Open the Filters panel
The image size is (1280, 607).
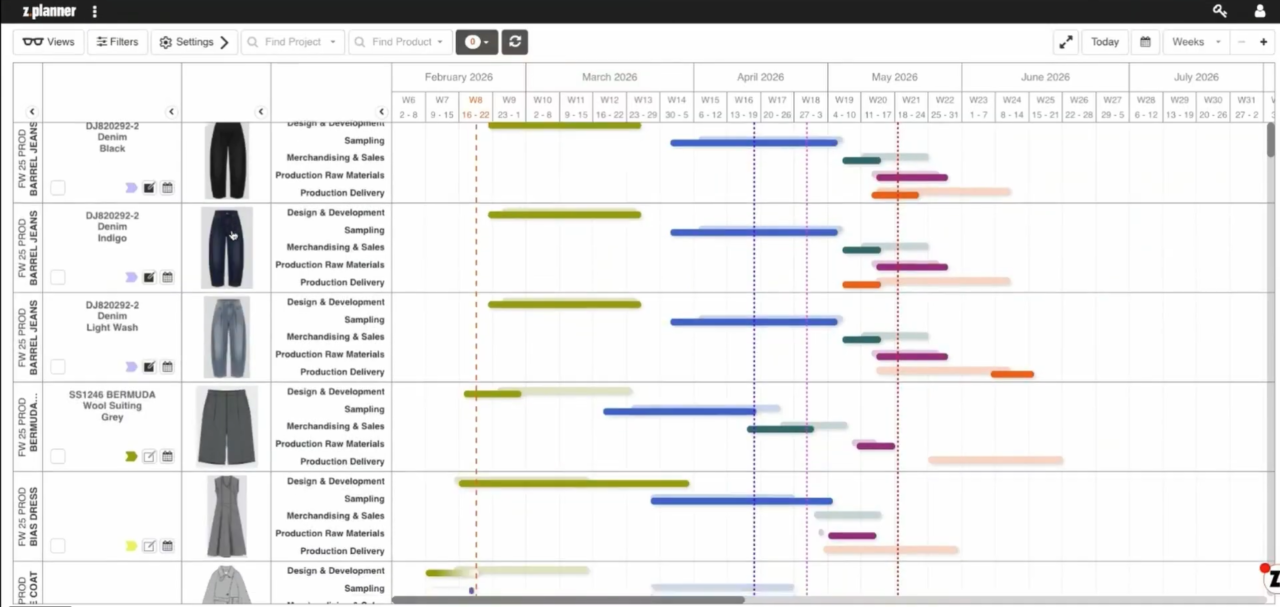tap(117, 42)
